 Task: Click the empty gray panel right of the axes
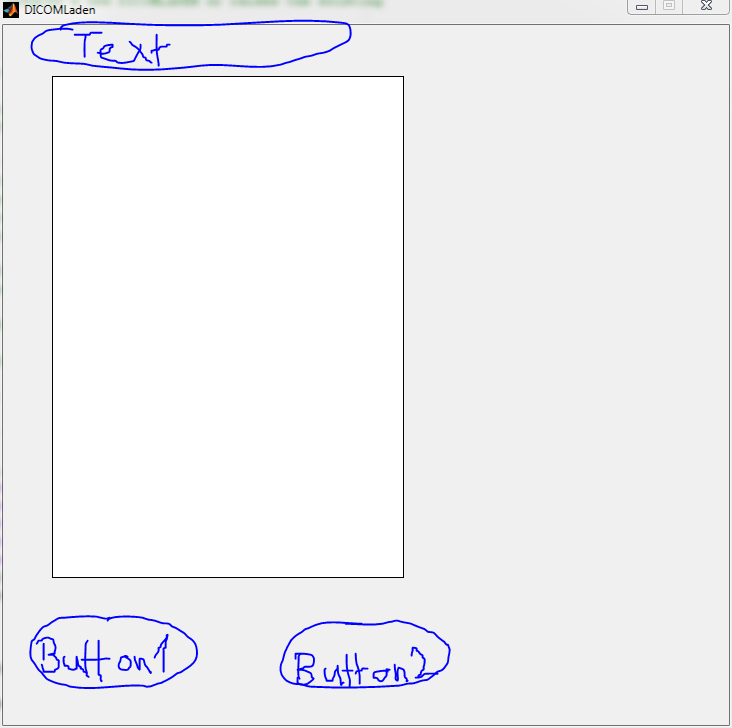coord(566,327)
